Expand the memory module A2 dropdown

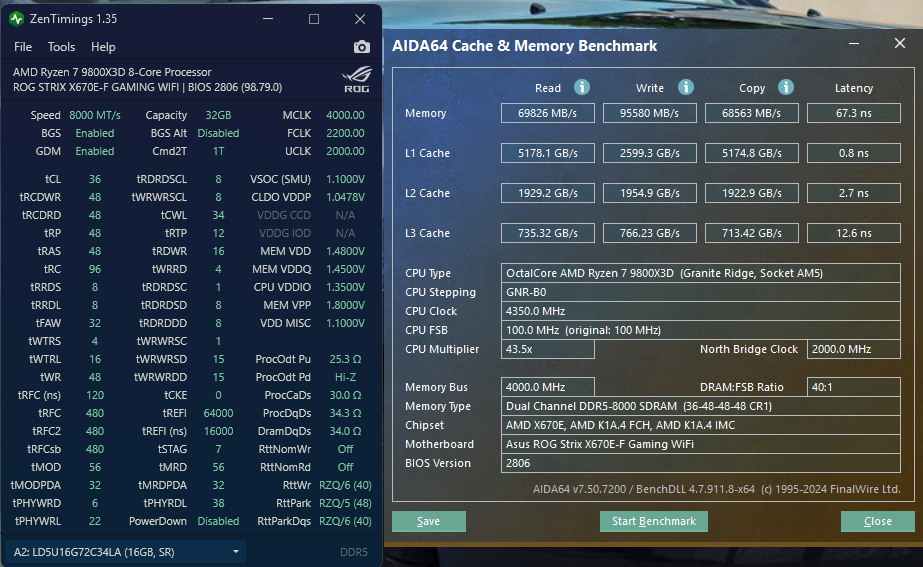pyautogui.click(x=236, y=551)
